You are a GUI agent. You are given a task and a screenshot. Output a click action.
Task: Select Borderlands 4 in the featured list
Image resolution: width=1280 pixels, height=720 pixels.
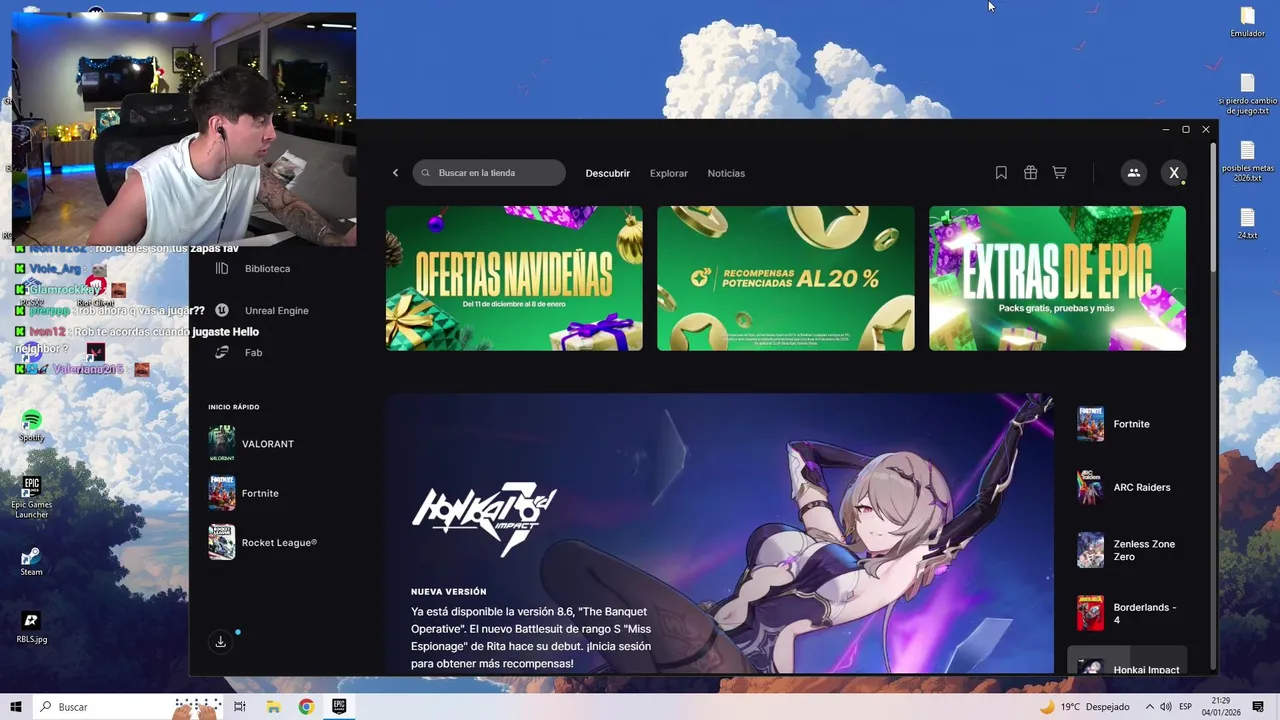[x=1127, y=613]
